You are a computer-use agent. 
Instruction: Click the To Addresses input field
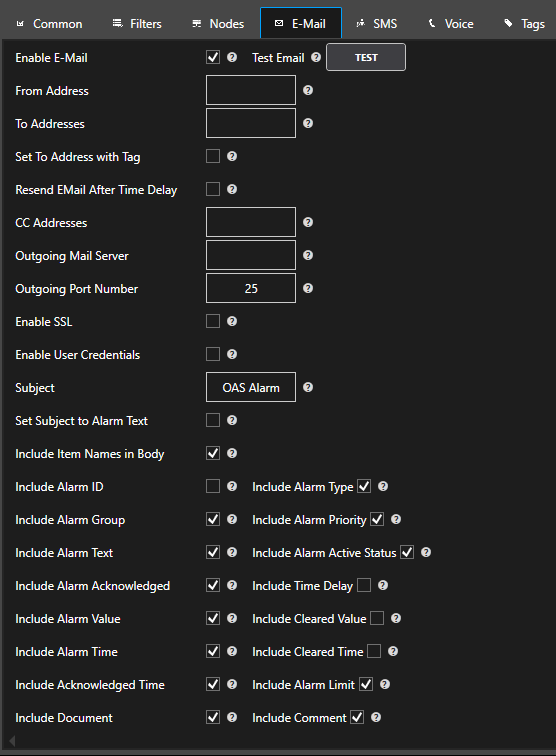251,123
